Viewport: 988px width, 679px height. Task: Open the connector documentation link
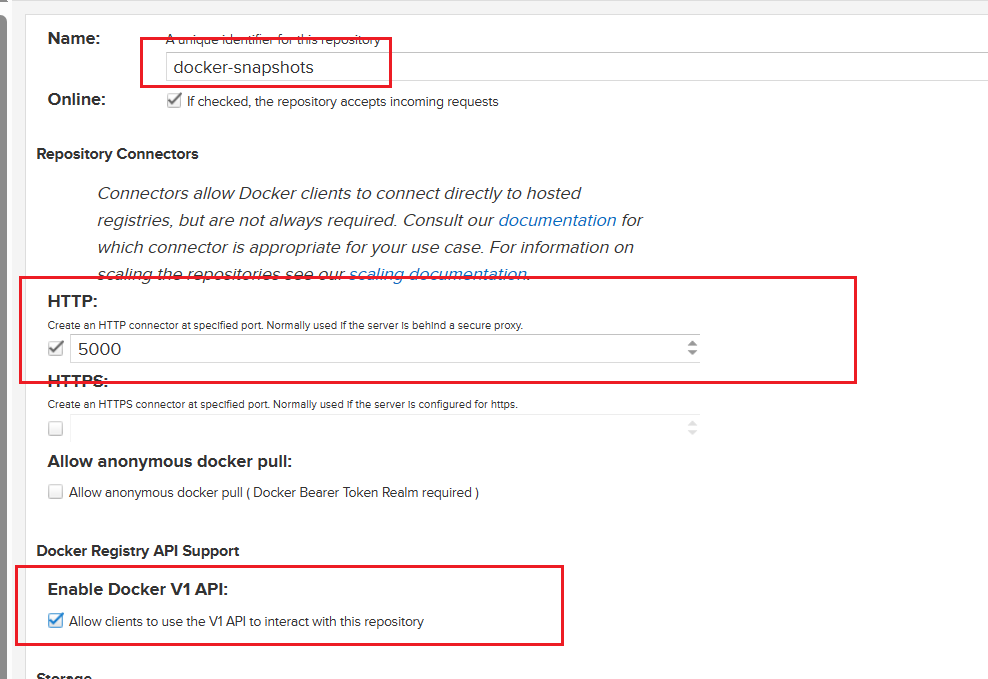(557, 220)
